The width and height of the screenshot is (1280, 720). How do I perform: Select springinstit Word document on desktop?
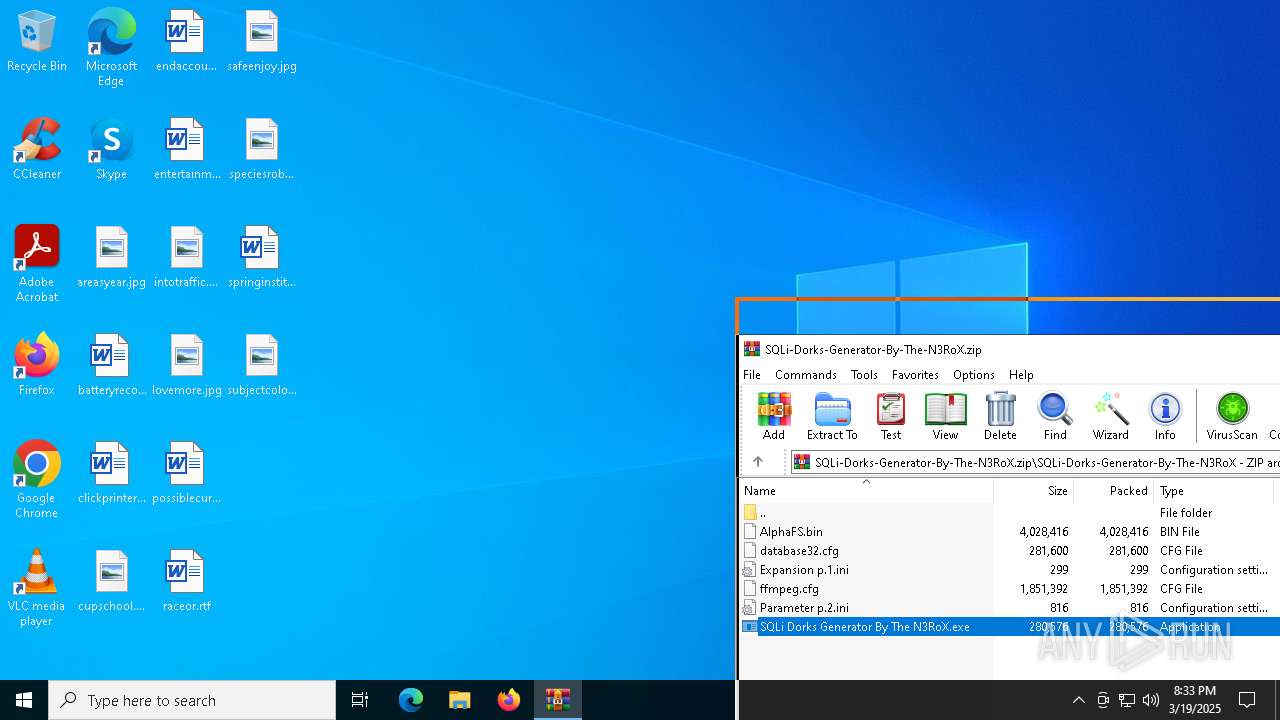pos(262,257)
